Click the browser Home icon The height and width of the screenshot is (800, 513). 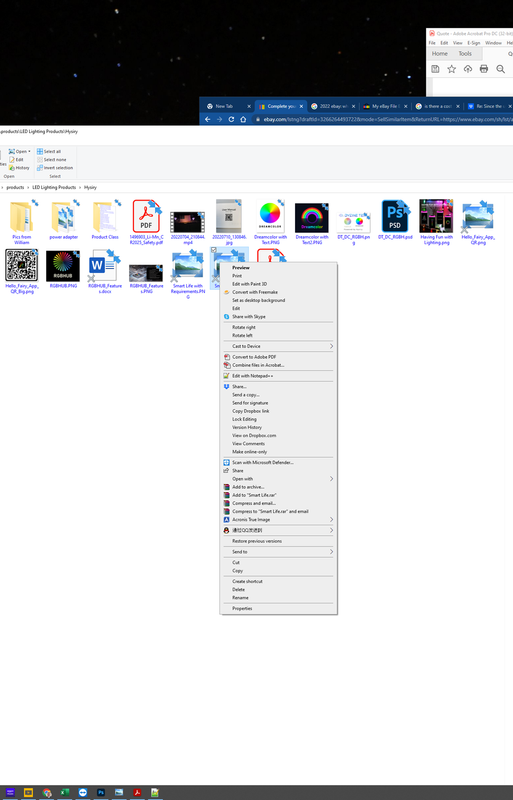[243, 119]
